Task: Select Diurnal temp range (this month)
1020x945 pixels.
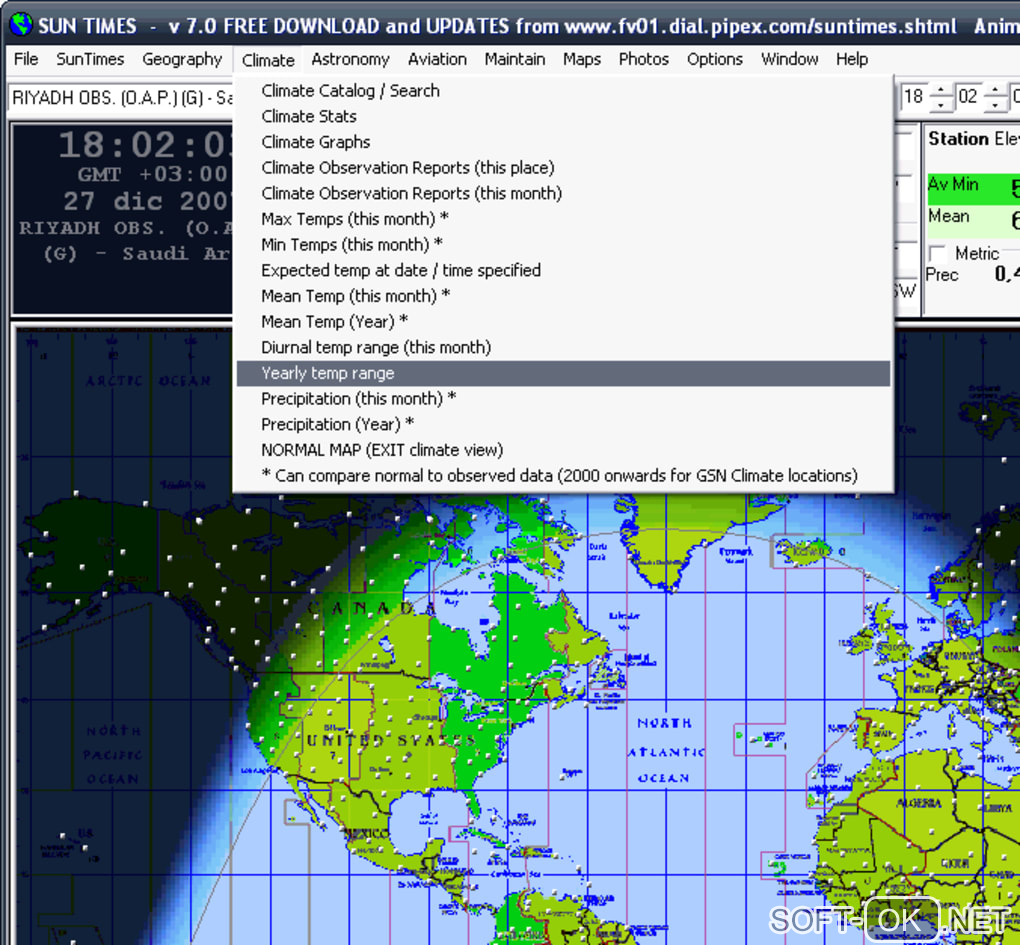Action: click(563, 347)
